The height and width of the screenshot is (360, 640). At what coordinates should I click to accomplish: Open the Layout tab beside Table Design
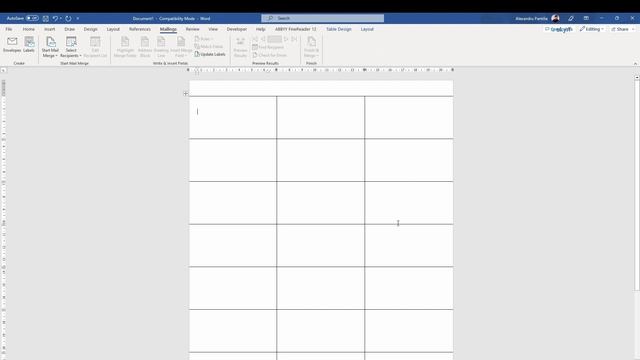367,29
